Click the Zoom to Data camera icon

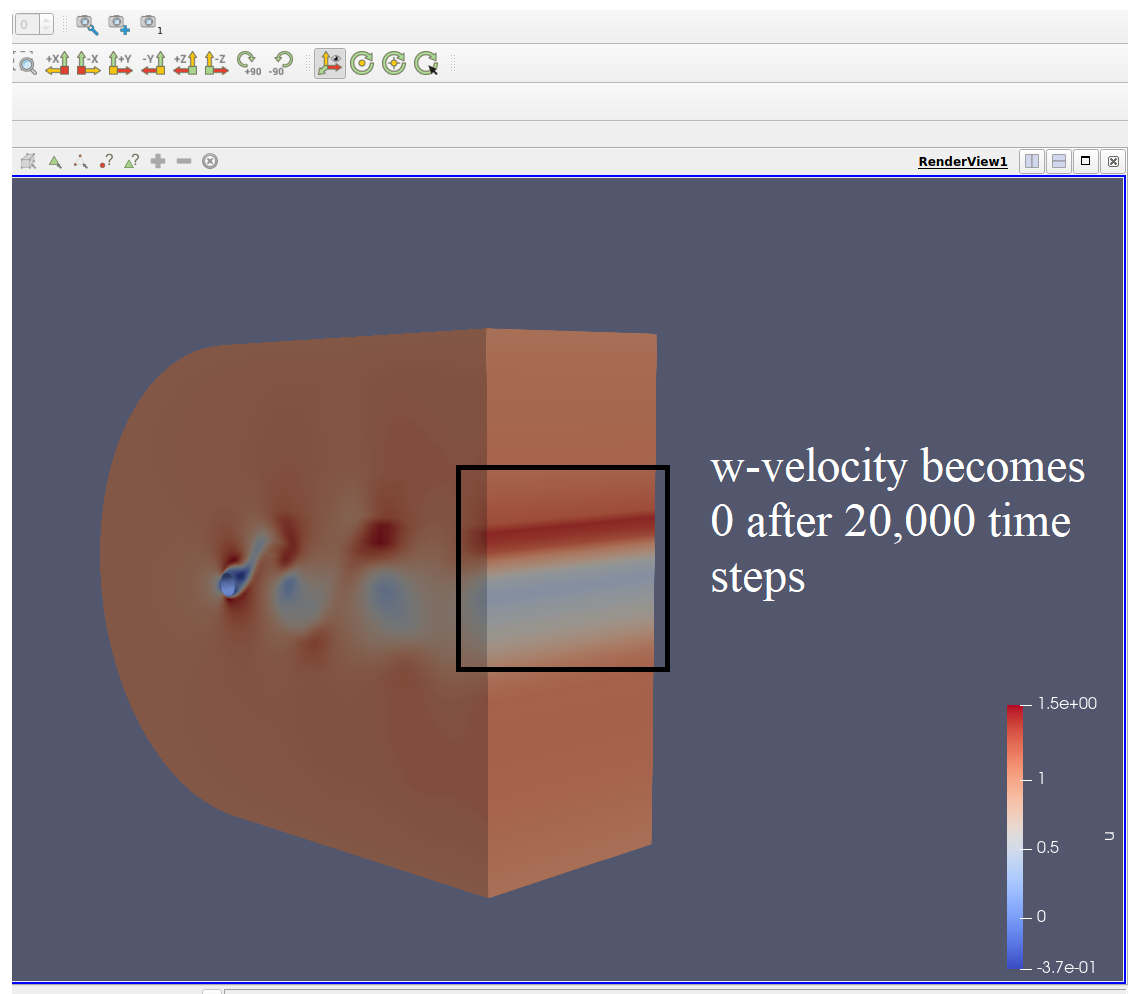click(x=87, y=22)
